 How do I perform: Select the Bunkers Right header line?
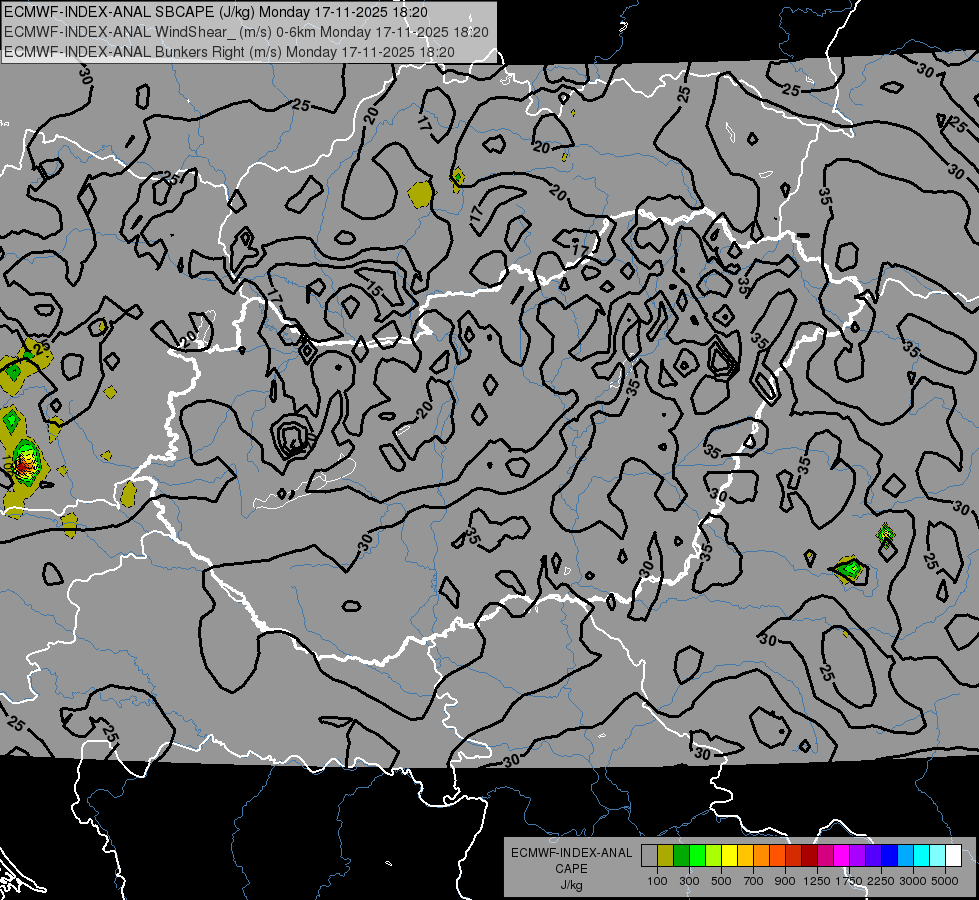click(x=229, y=52)
